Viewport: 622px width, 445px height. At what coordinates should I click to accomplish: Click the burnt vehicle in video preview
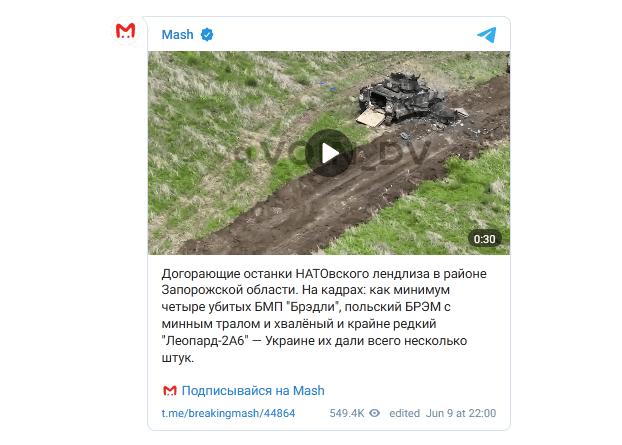(x=405, y=99)
